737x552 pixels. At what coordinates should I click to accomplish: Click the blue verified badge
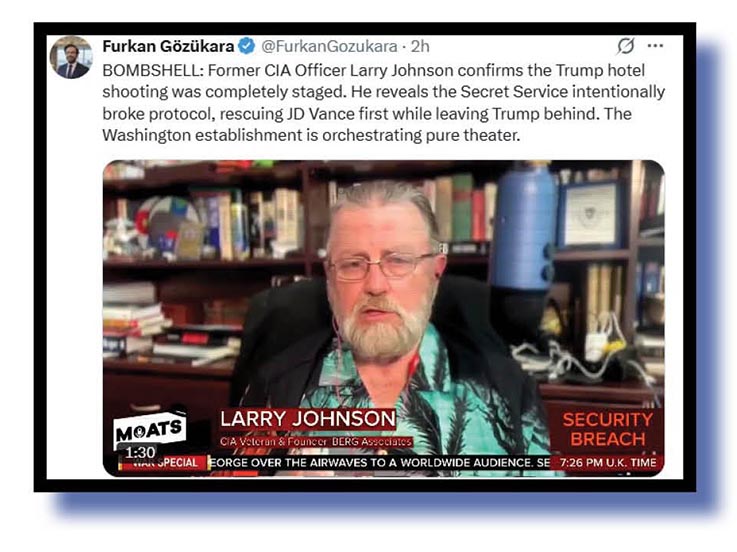247,47
